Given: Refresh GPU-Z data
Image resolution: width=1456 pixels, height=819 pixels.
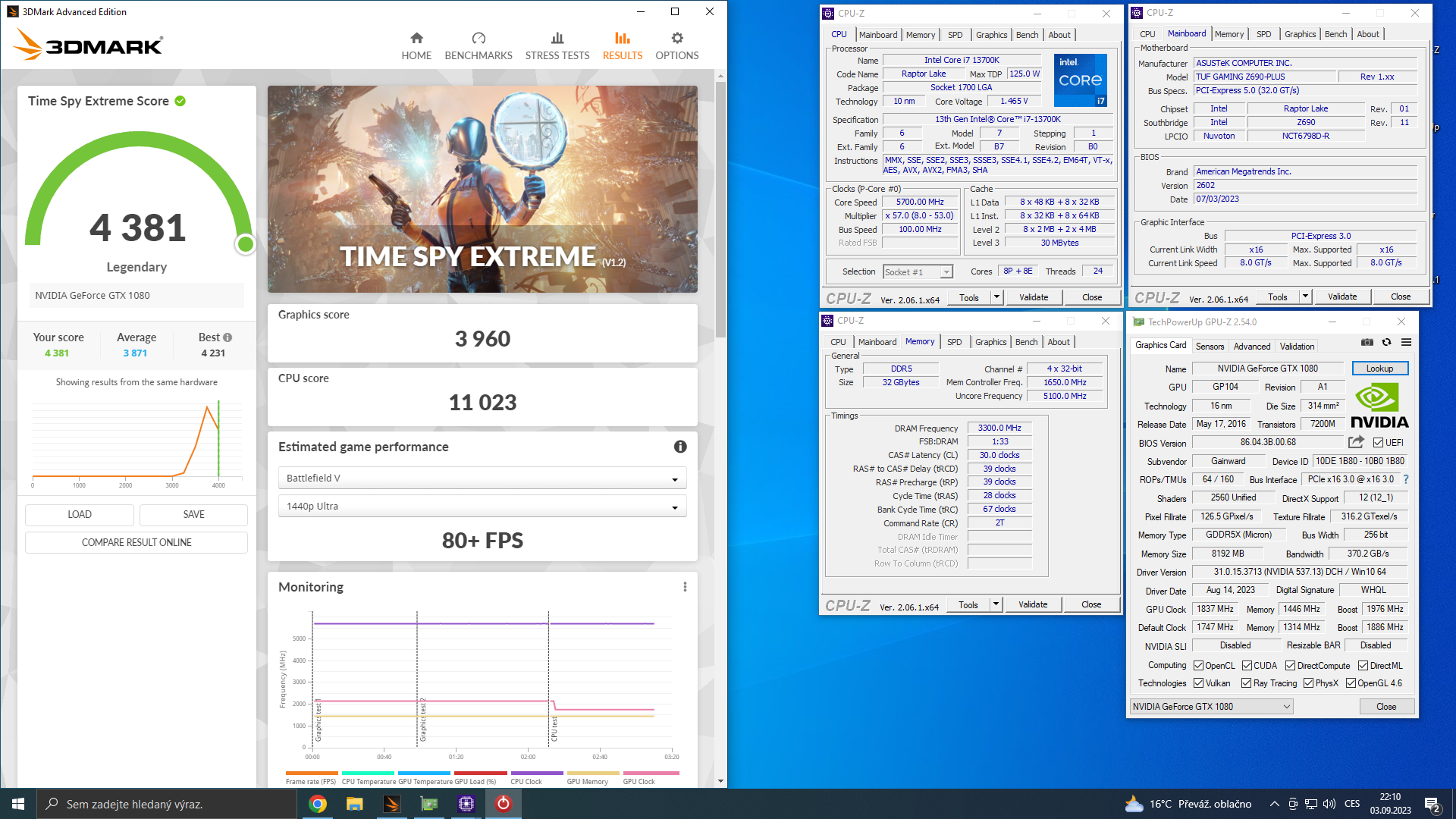Looking at the screenshot, I should (1386, 343).
